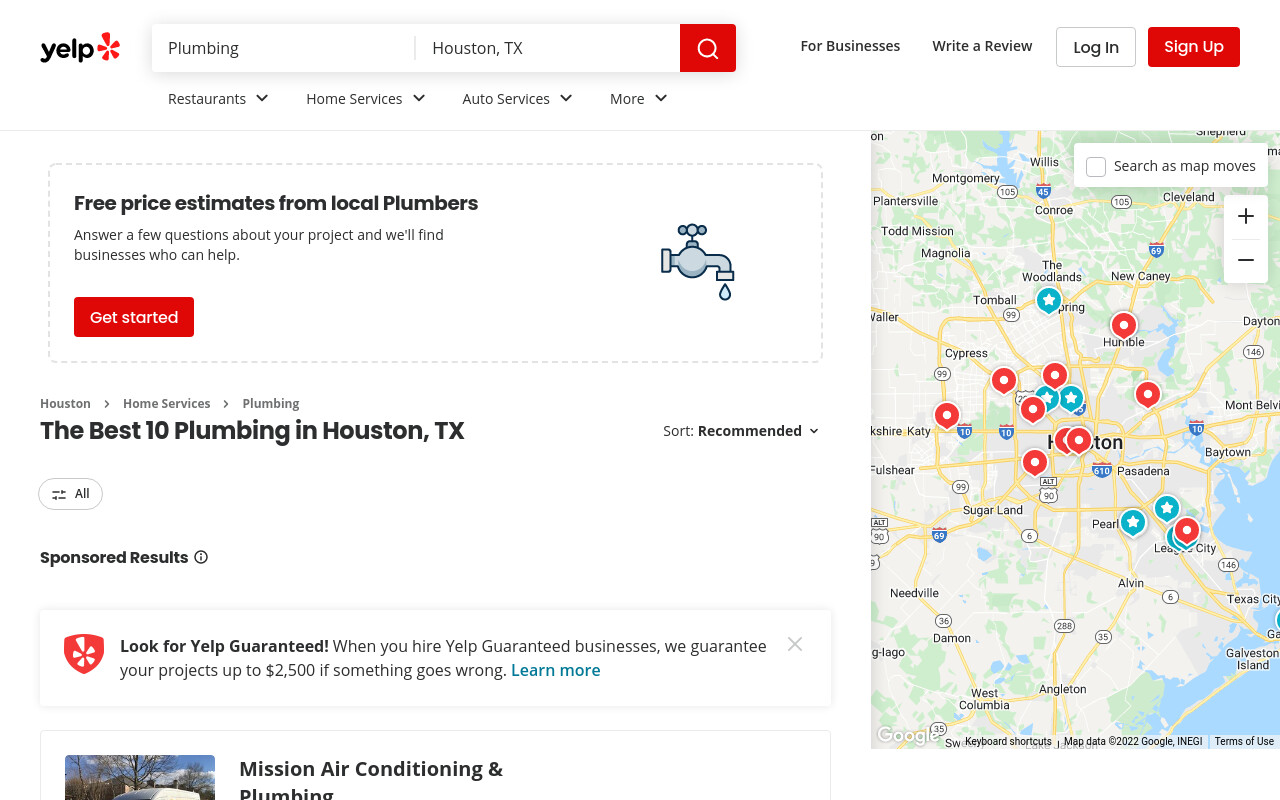The height and width of the screenshot is (800, 1280).
Task: Open the Sort Recommended dropdown
Action: pyautogui.click(x=741, y=431)
